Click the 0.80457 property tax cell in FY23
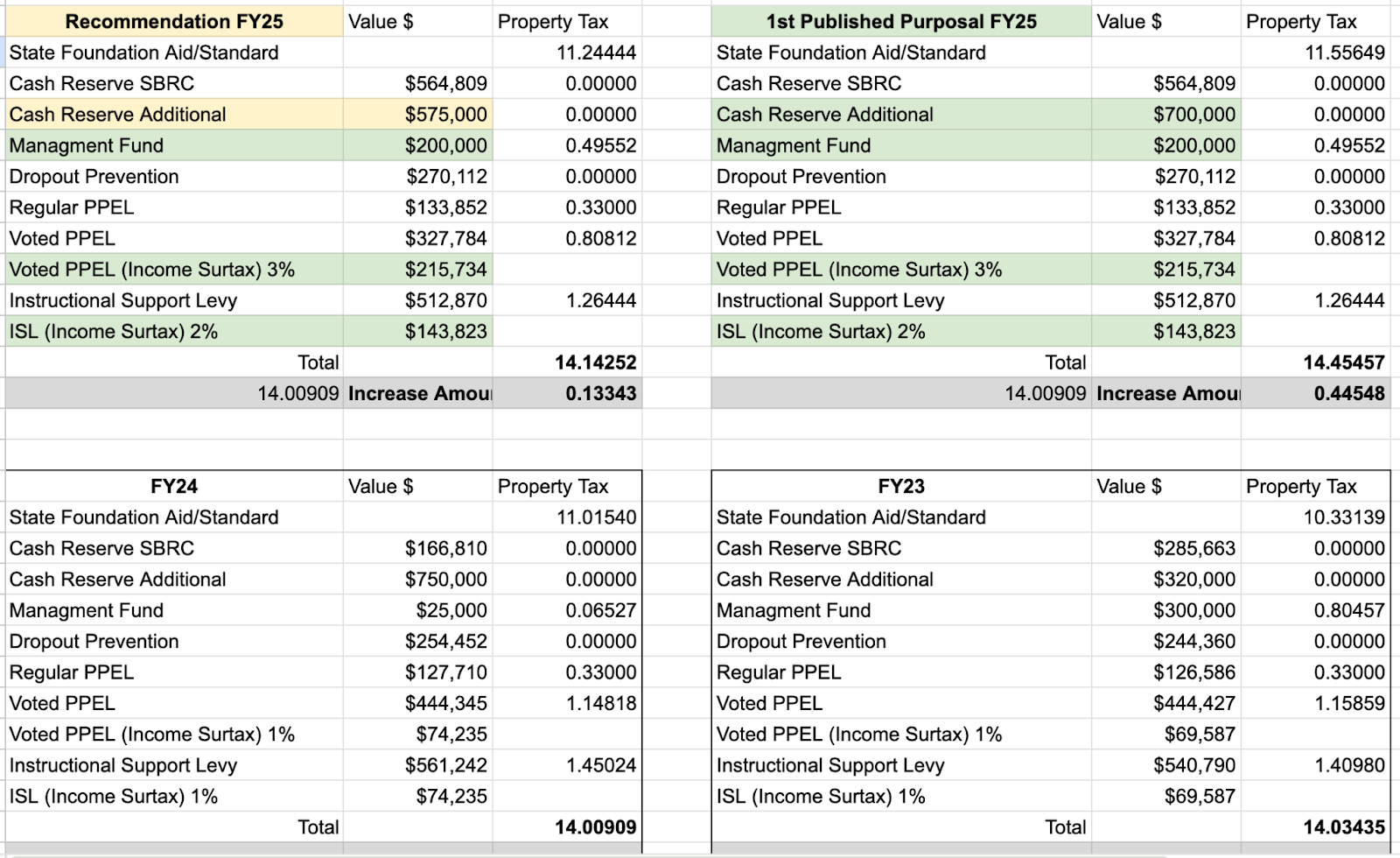The width and height of the screenshot is (1400, 858). click(x=1315, y=610)
